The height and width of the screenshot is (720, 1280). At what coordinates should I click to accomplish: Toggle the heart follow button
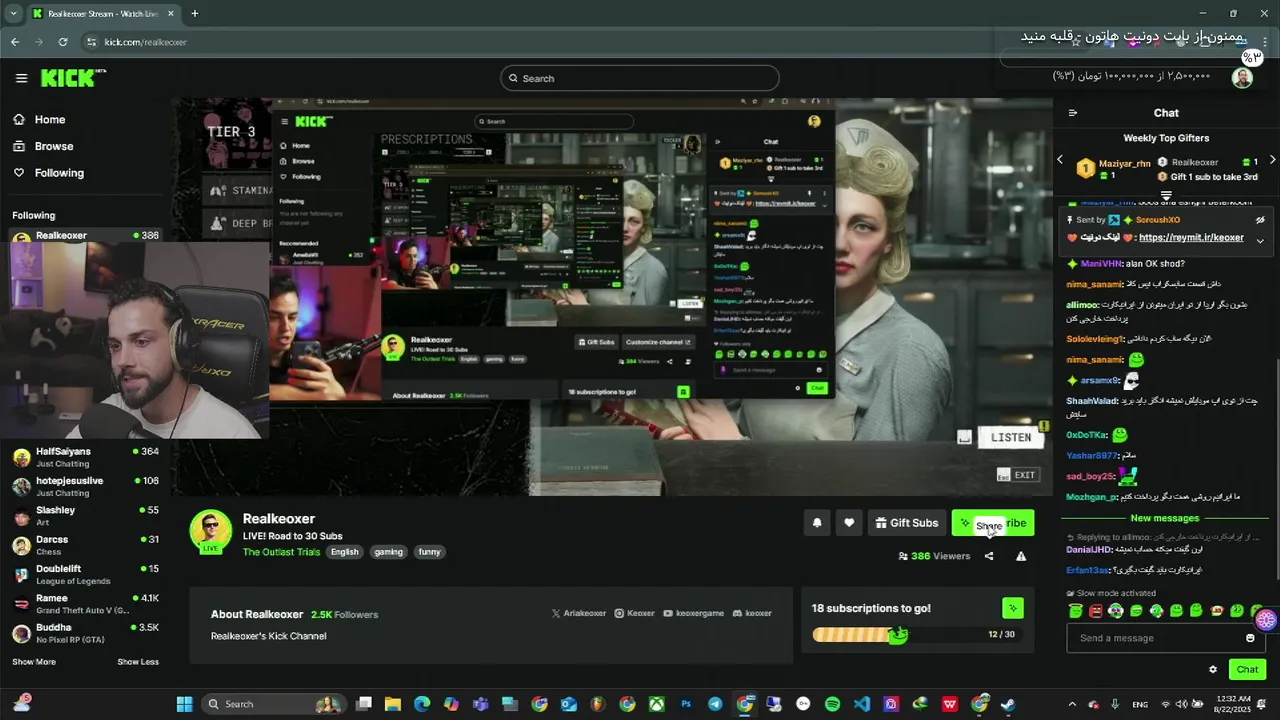[x=849, y=523]
